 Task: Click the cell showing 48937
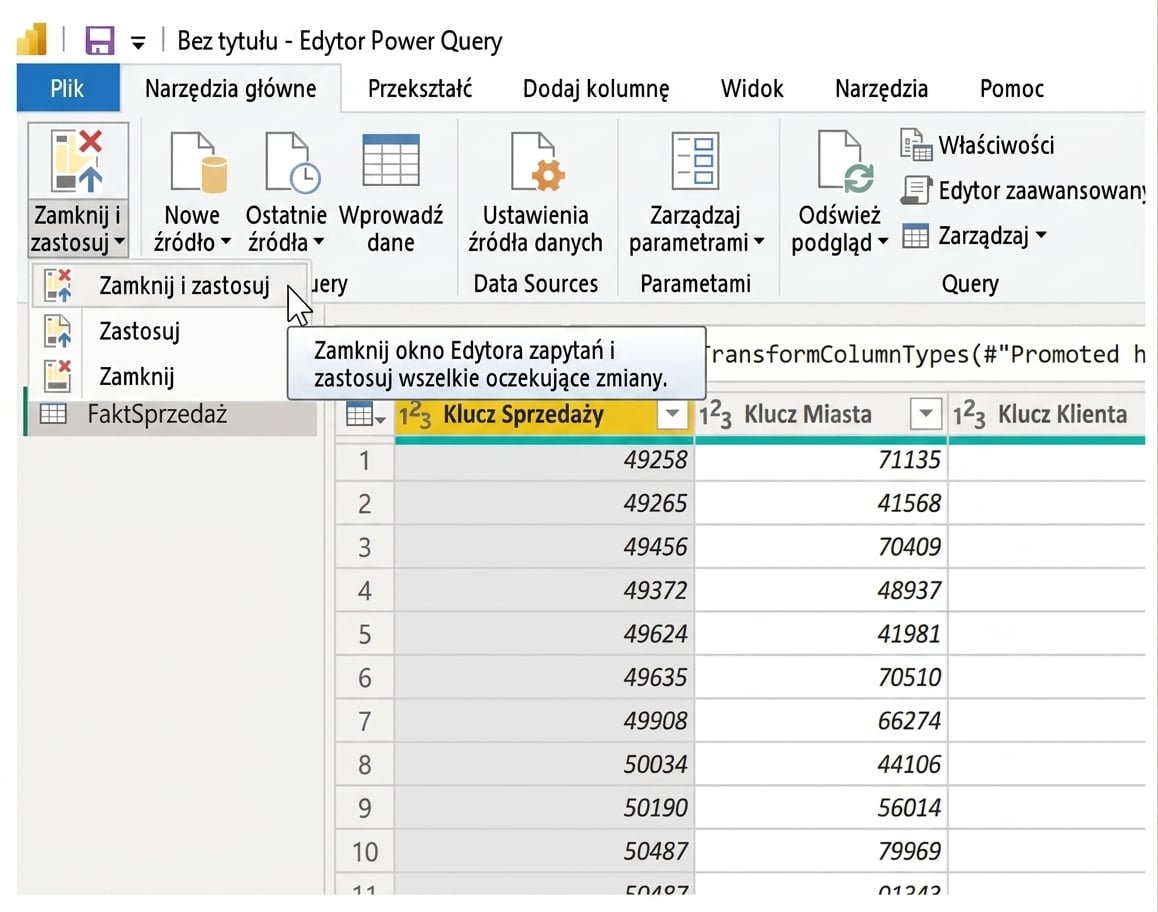coord(821,591)
